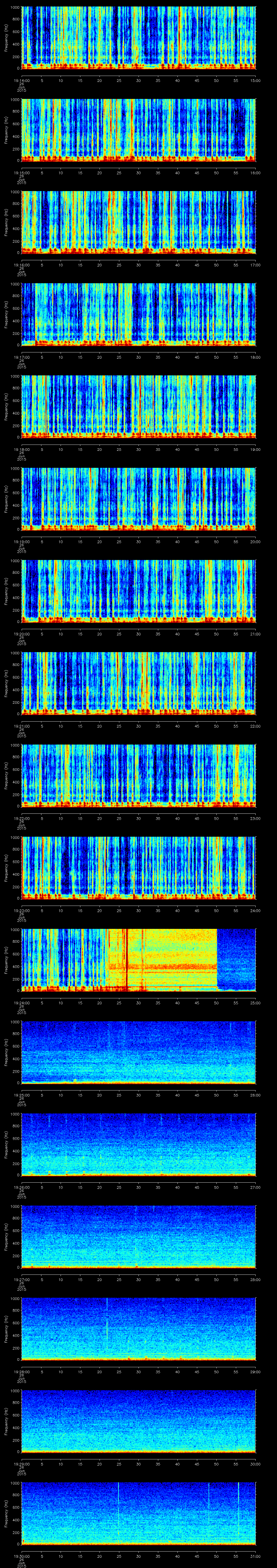Viewport: 277px width, 1568px height.
Task: Select the '27:00' end time label
Action: [256, 1187]
